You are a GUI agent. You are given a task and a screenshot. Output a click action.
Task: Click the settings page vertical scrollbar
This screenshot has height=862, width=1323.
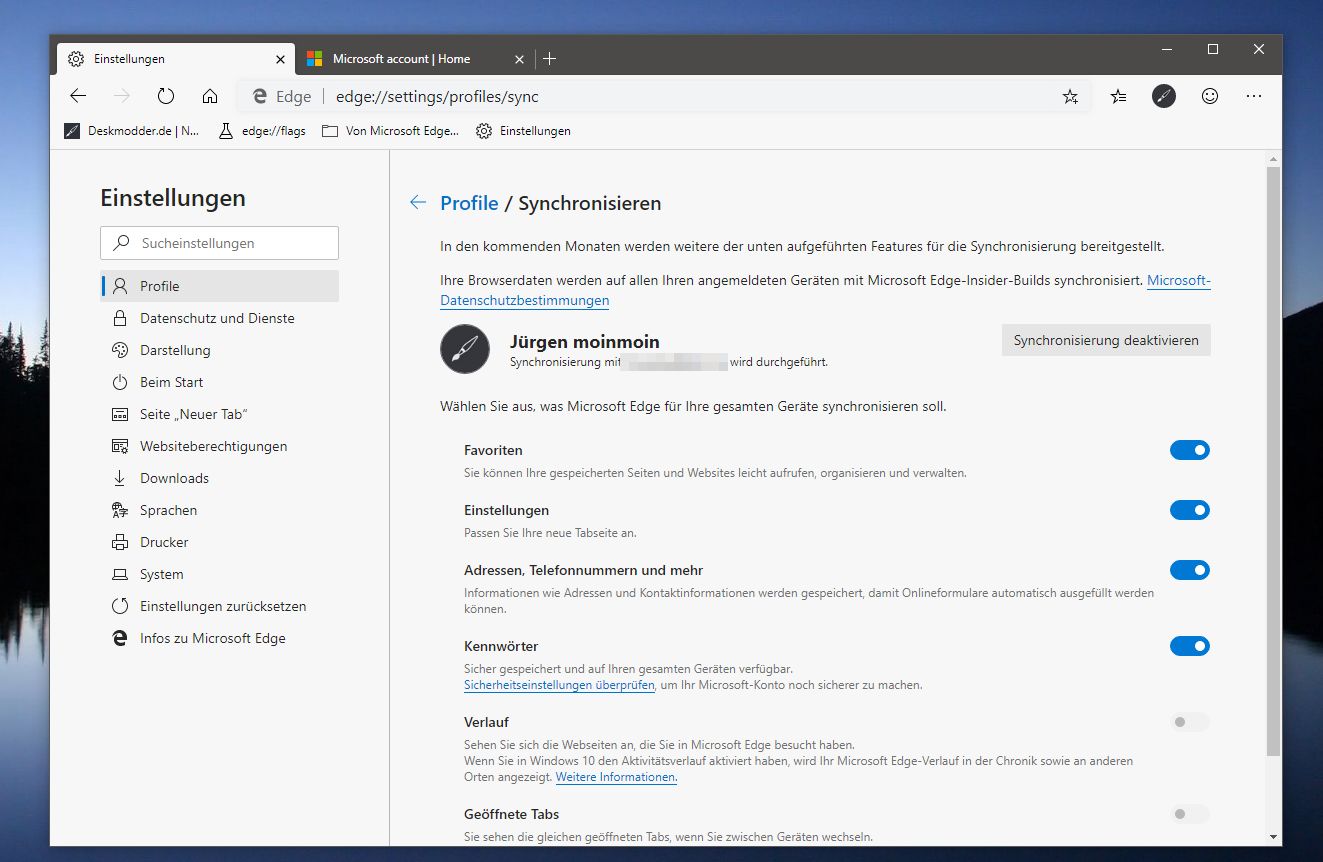1273,461
